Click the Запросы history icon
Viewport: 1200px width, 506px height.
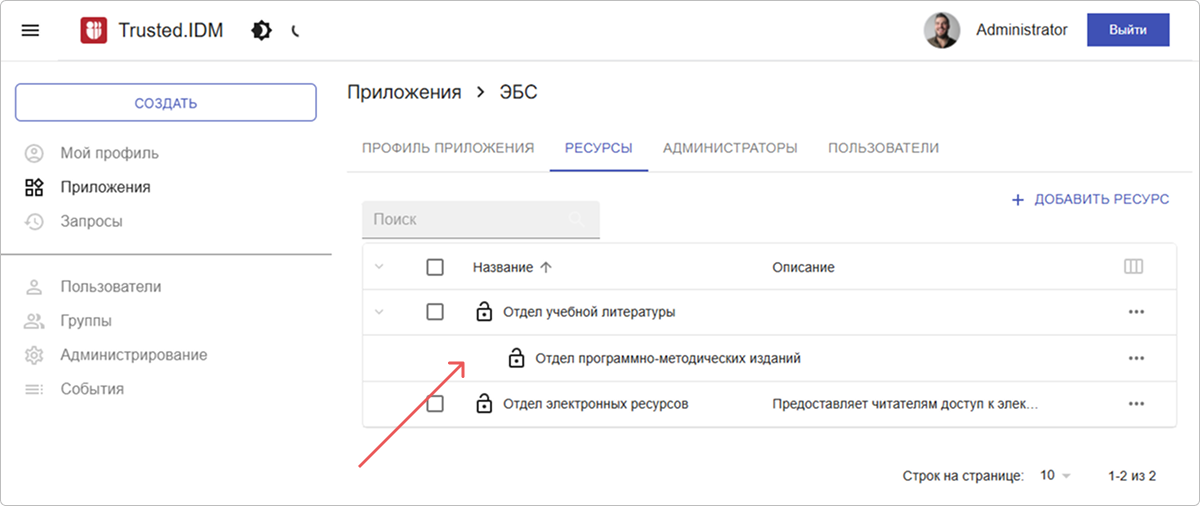(34, 221)
